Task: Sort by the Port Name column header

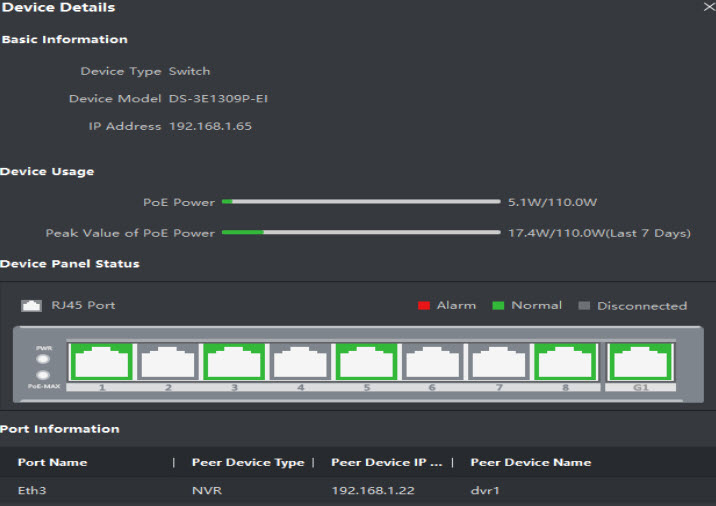Action: (x=53, y=462)
